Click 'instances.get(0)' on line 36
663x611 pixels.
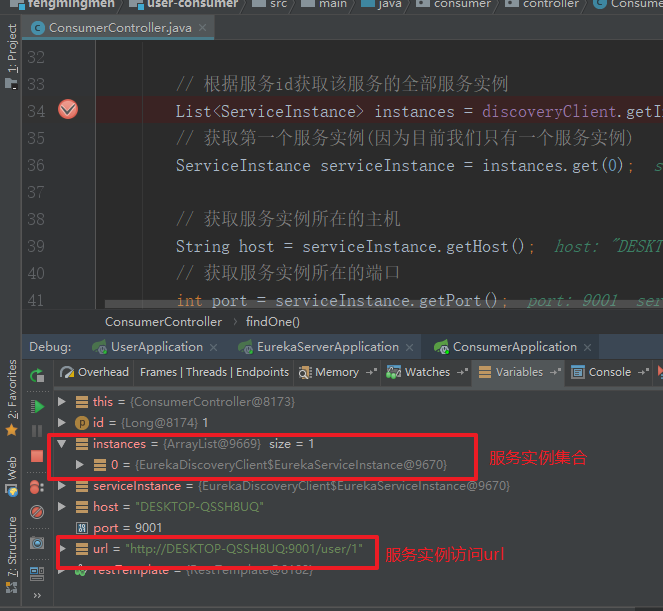tap(553, 166)
